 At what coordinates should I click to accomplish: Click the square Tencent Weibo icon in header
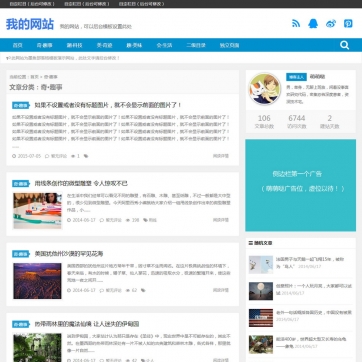348,23
